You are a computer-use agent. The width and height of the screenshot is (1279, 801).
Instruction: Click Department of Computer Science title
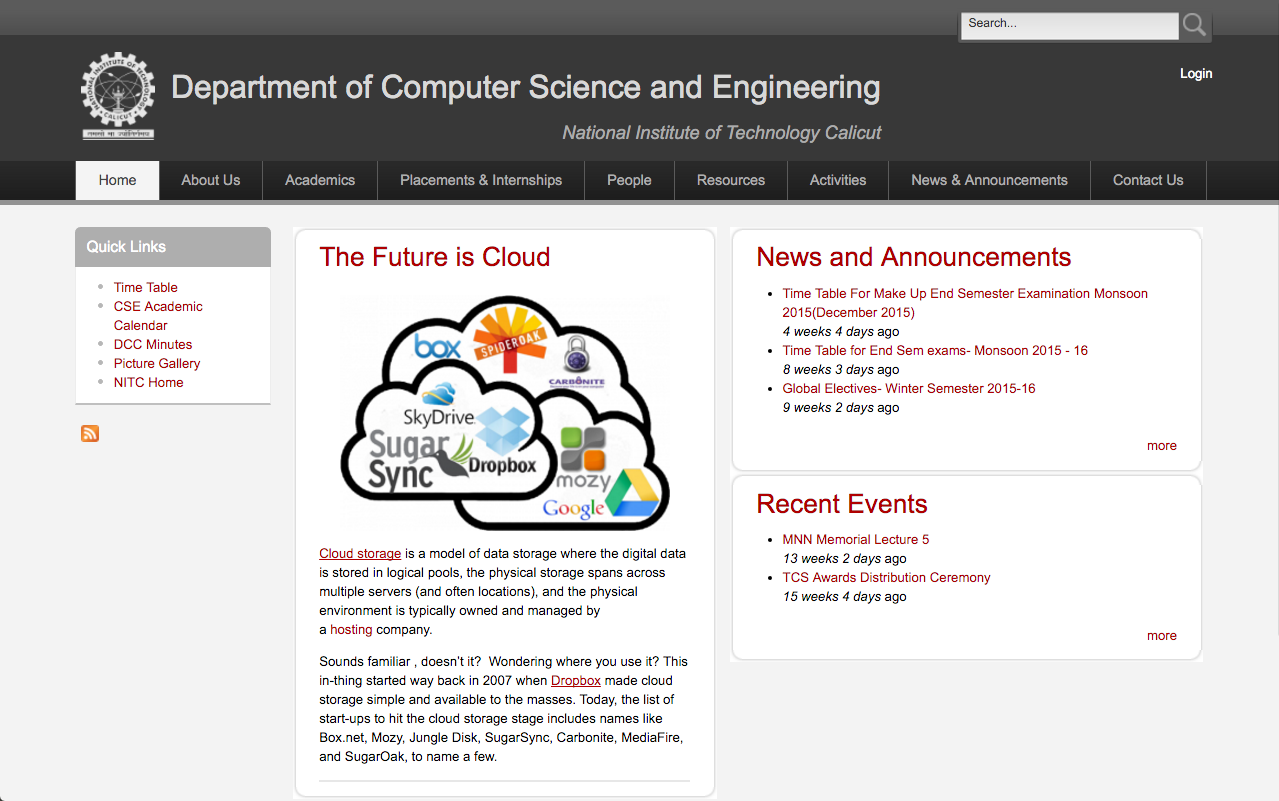[526, 87]
